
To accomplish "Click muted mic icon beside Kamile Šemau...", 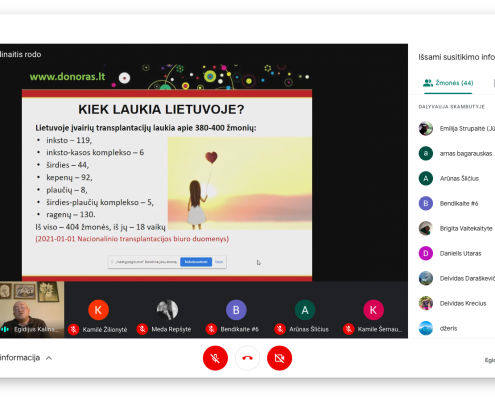I will [349, 330].
